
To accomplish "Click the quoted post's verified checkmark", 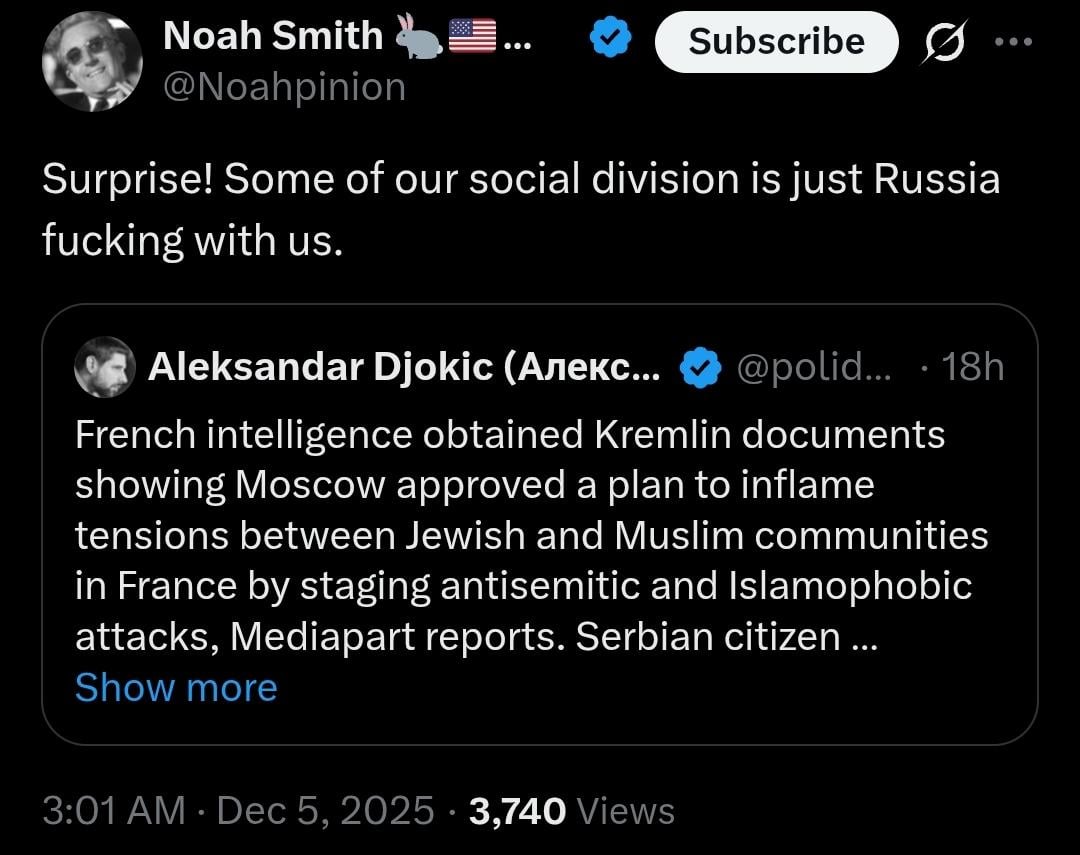I will [701, 369].
